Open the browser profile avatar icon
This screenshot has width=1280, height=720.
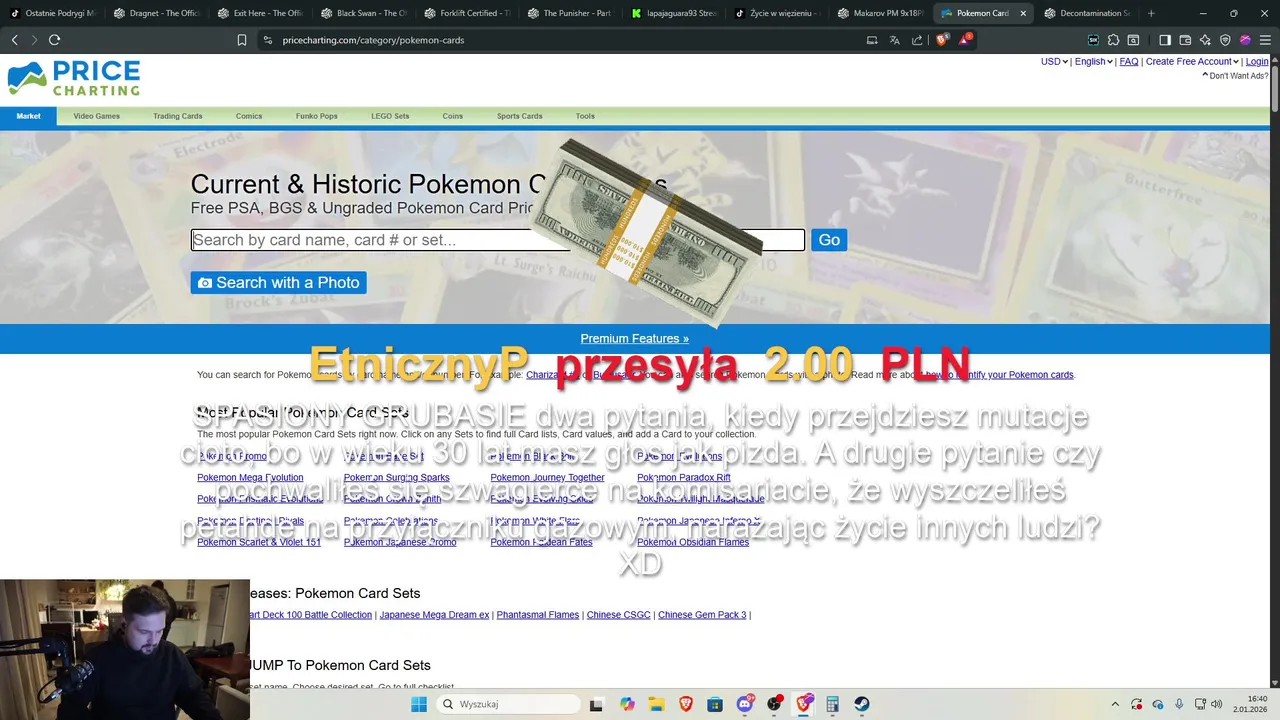coord(1245,40)
